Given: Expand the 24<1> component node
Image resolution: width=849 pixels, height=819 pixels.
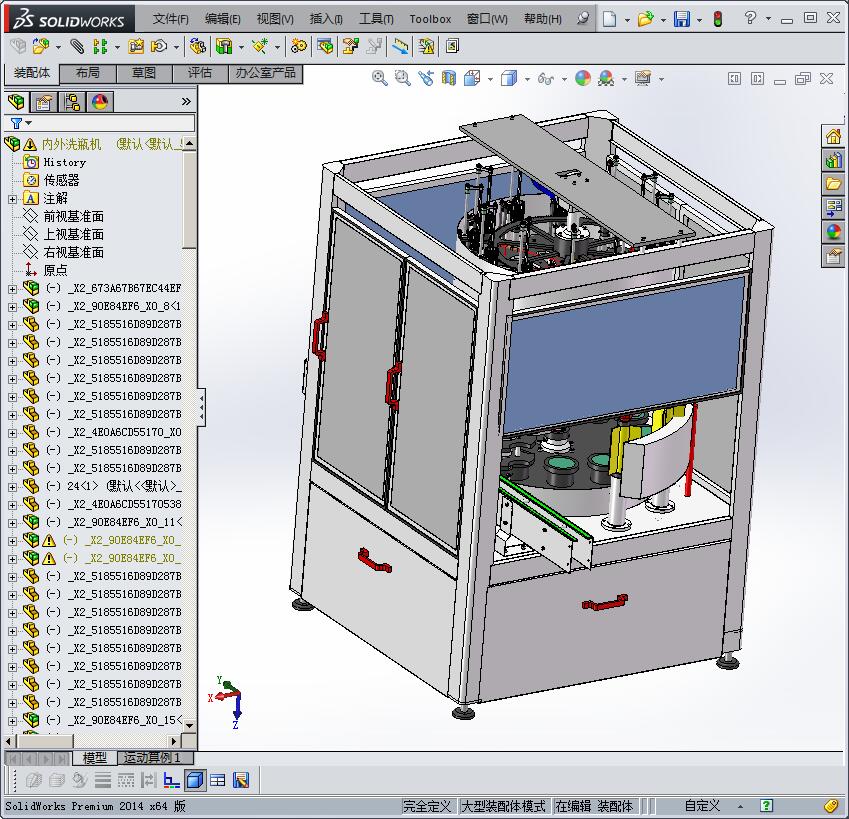Looking at the screenshot, I should (12, 487).
